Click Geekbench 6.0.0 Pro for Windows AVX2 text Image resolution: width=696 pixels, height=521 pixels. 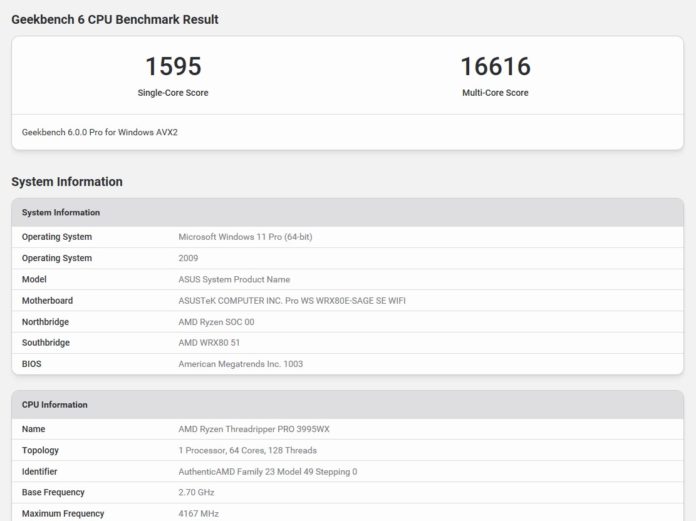[100, 132]
